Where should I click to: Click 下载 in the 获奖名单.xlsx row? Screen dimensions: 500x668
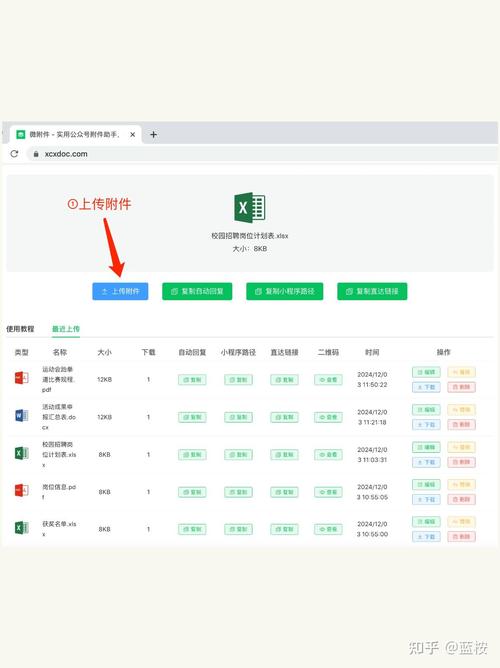coord(426,537)
